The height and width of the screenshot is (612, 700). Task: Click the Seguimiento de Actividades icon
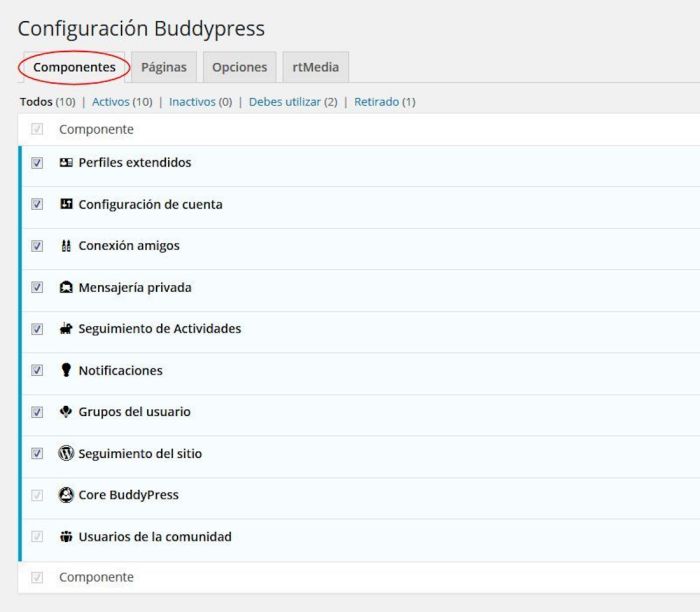point(66,329)
